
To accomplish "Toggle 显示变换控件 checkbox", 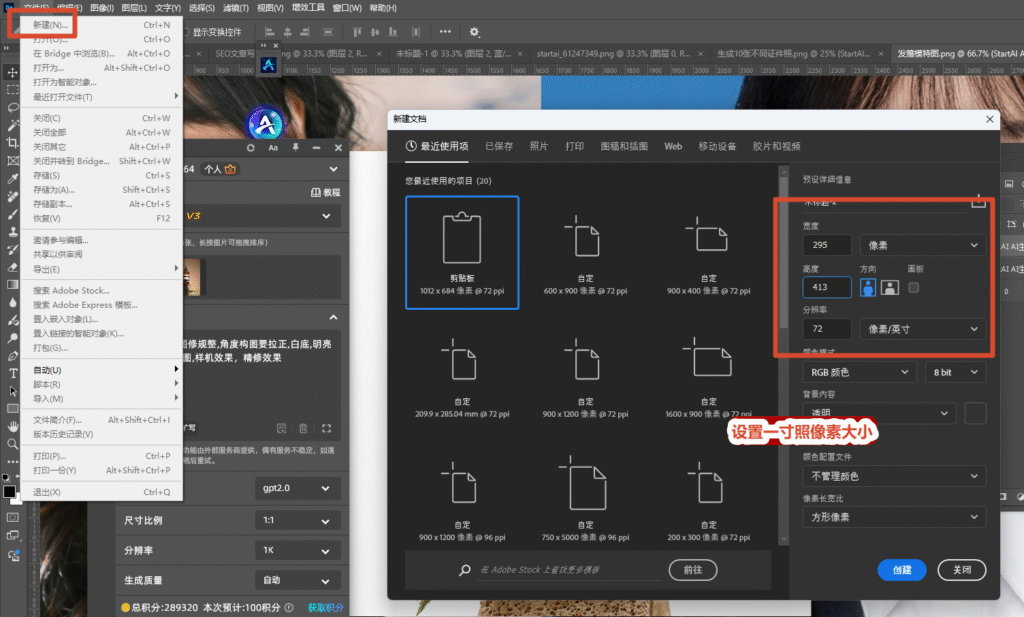I will (x=186, y=32).
